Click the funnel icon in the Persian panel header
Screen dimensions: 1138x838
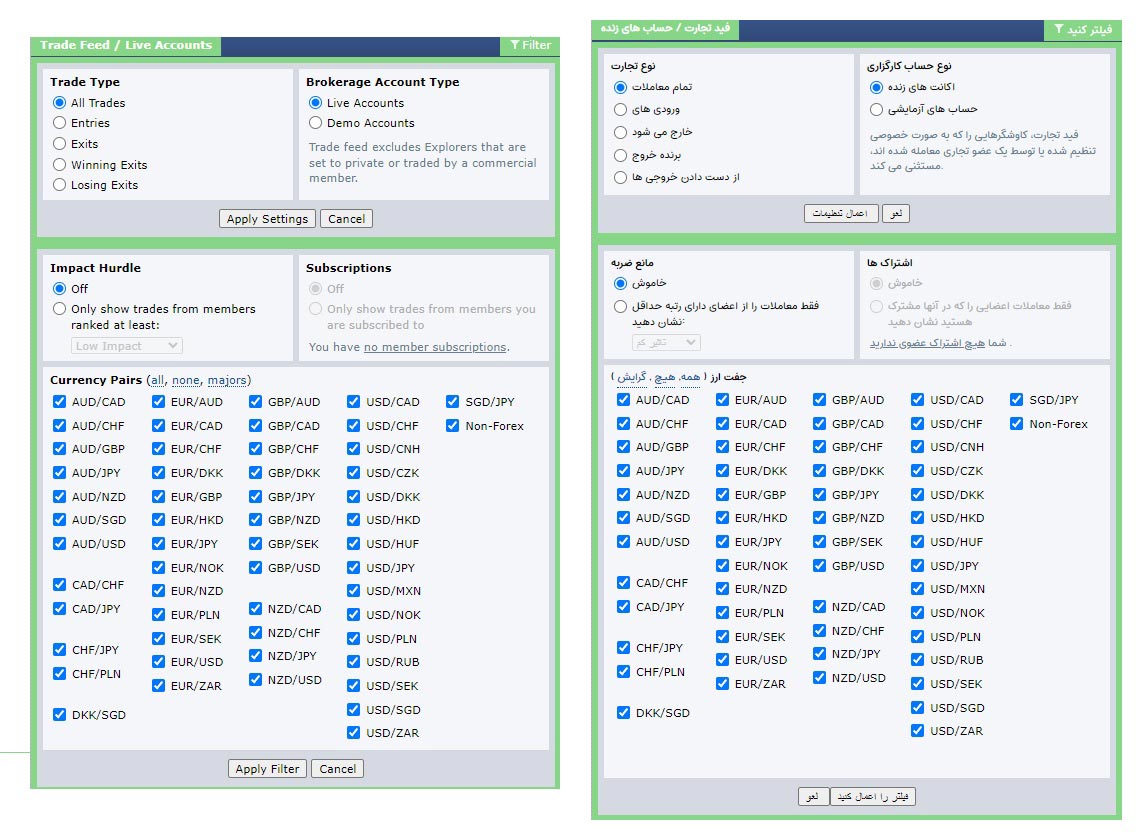click(1058, 30)
